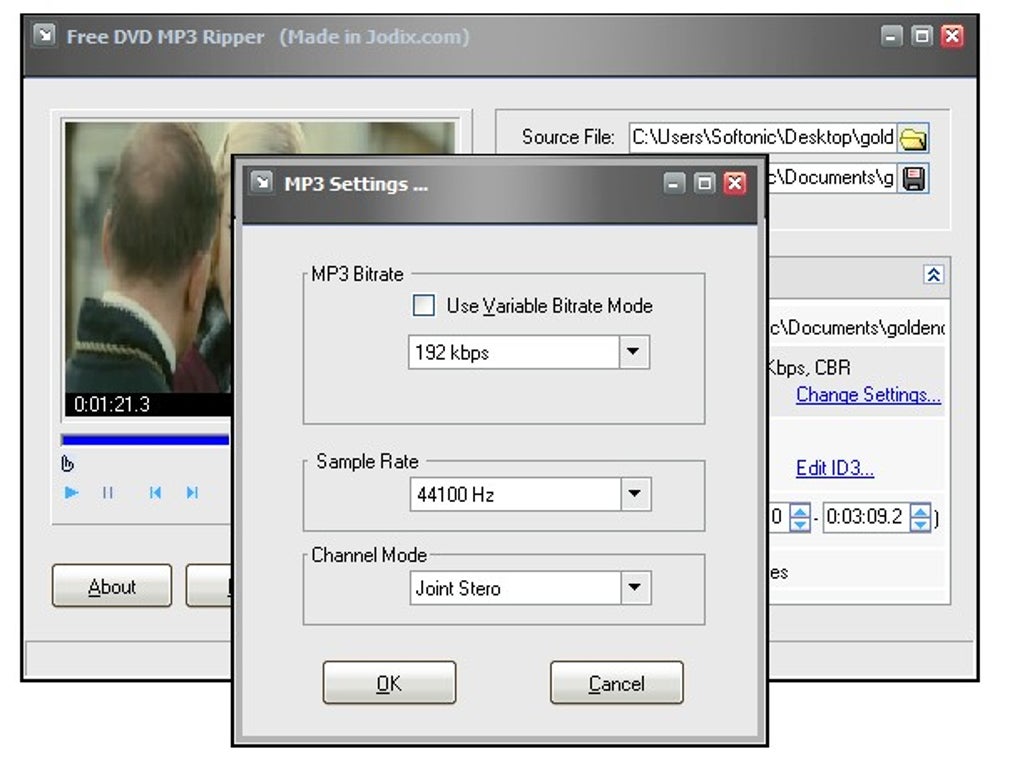
Task: Browse for source file with folder icon
Action: (x=913, y=138)
